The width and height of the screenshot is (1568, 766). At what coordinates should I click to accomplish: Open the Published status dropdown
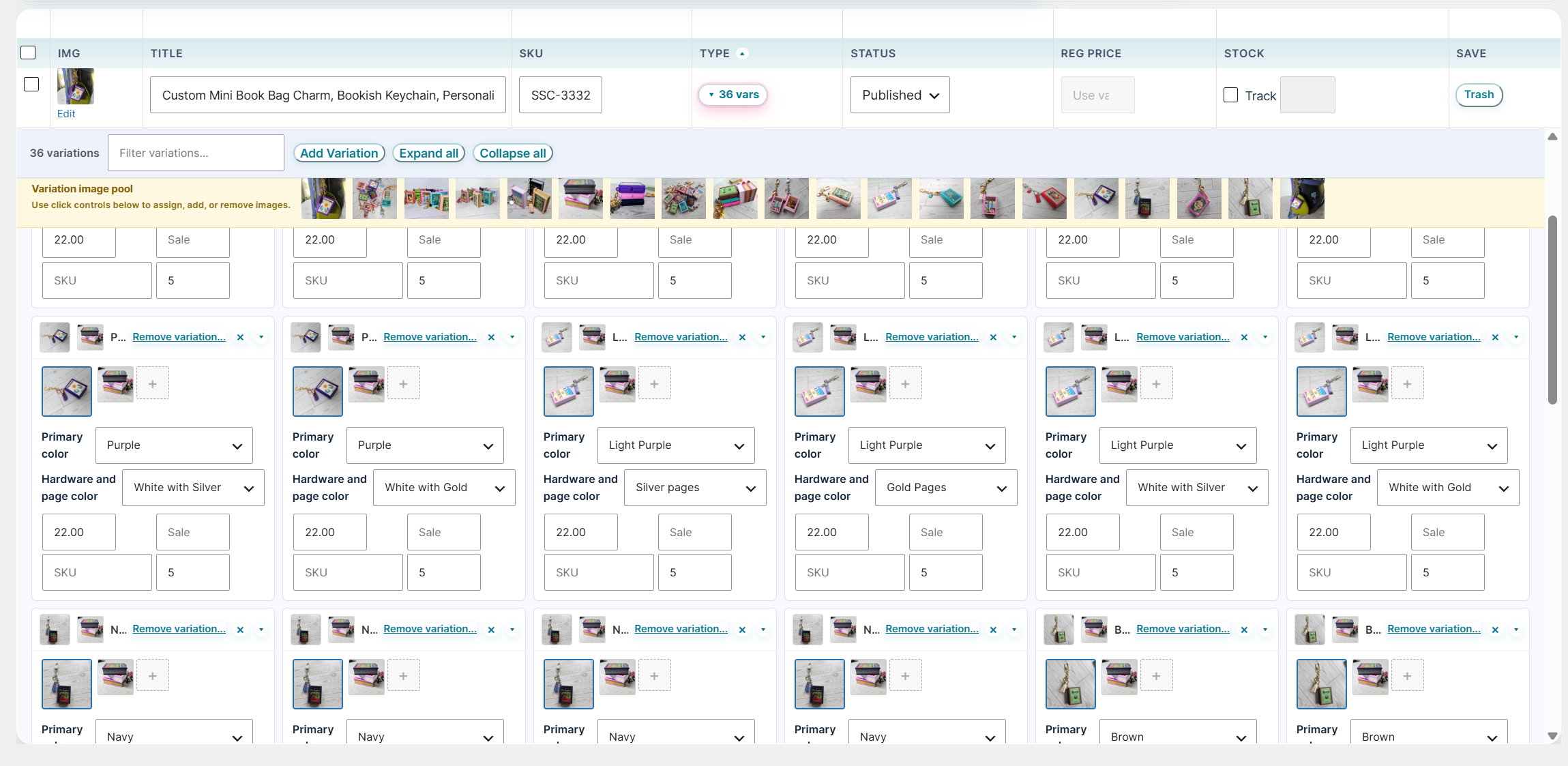(x=900, y=95)
